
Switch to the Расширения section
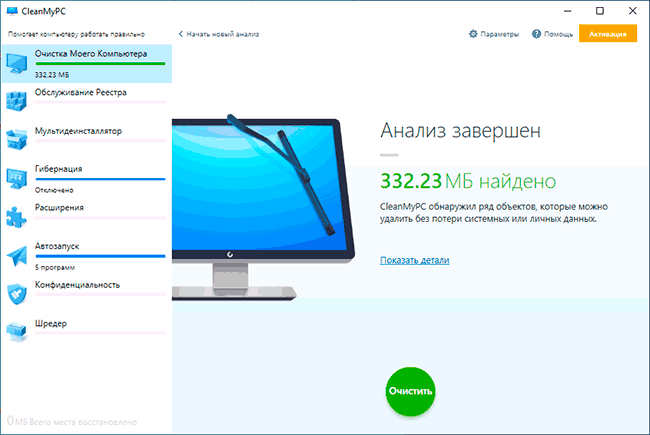86,217
